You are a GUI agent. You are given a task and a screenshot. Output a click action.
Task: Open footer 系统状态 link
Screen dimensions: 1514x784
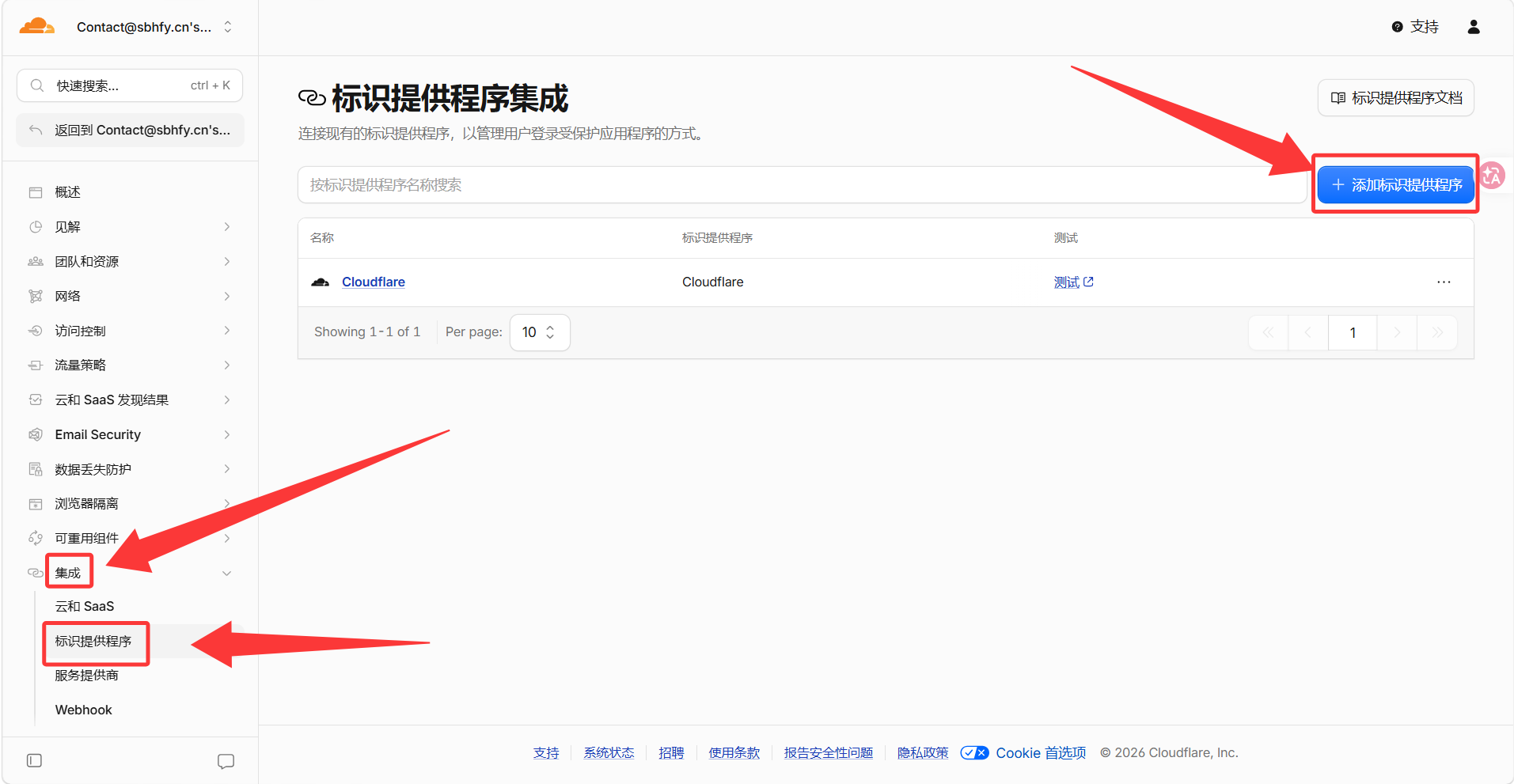click(609, 752)
